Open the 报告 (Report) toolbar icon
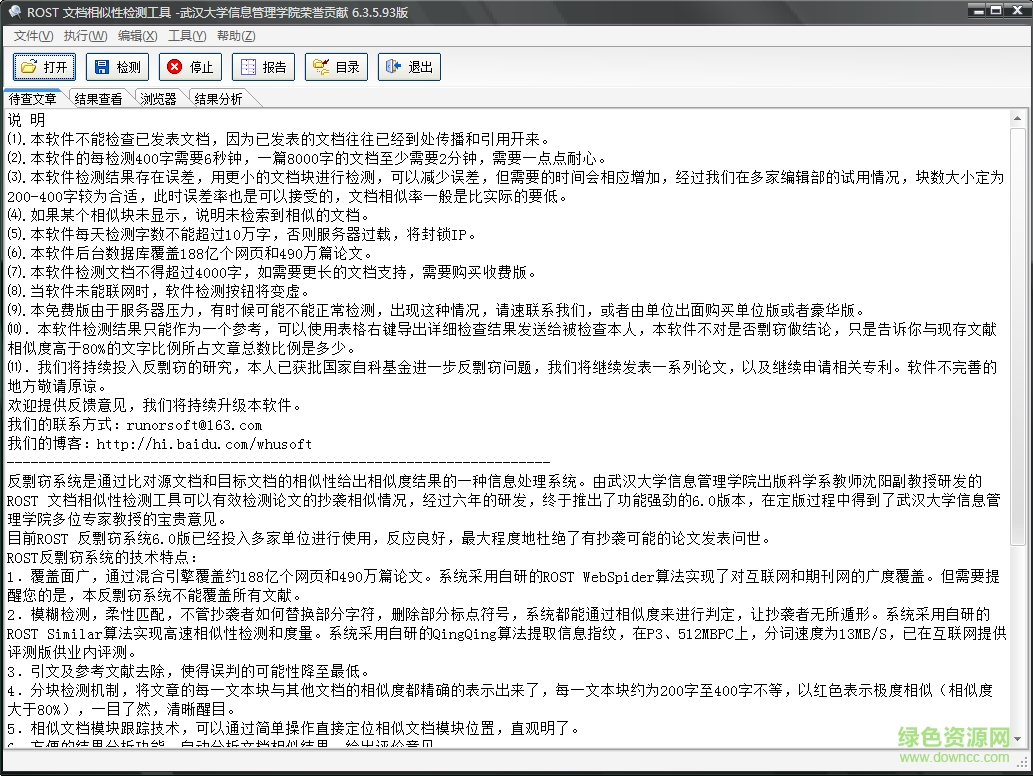The image size is (1033, 776). 263,67
